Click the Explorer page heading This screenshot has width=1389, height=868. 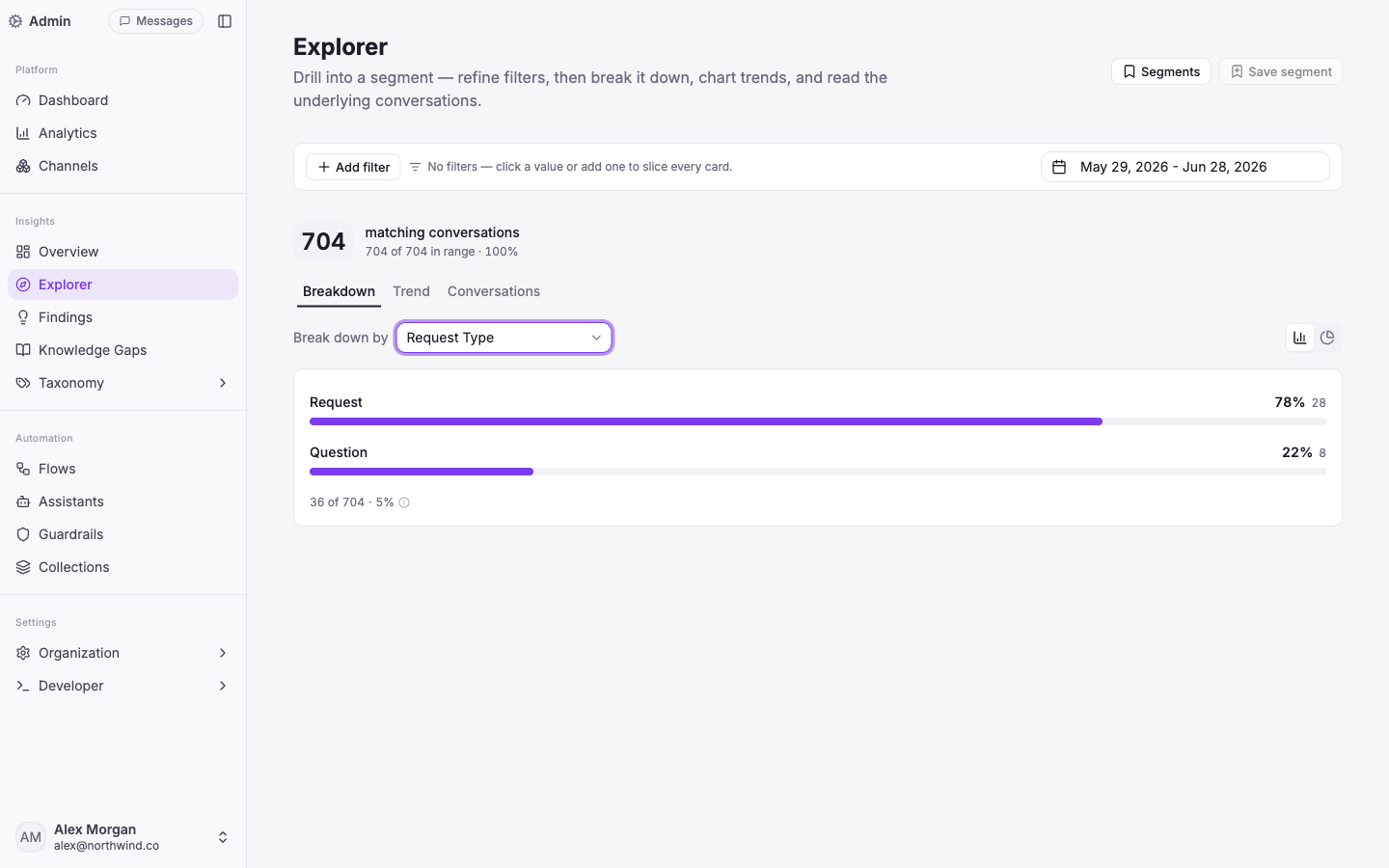[340, 46]
